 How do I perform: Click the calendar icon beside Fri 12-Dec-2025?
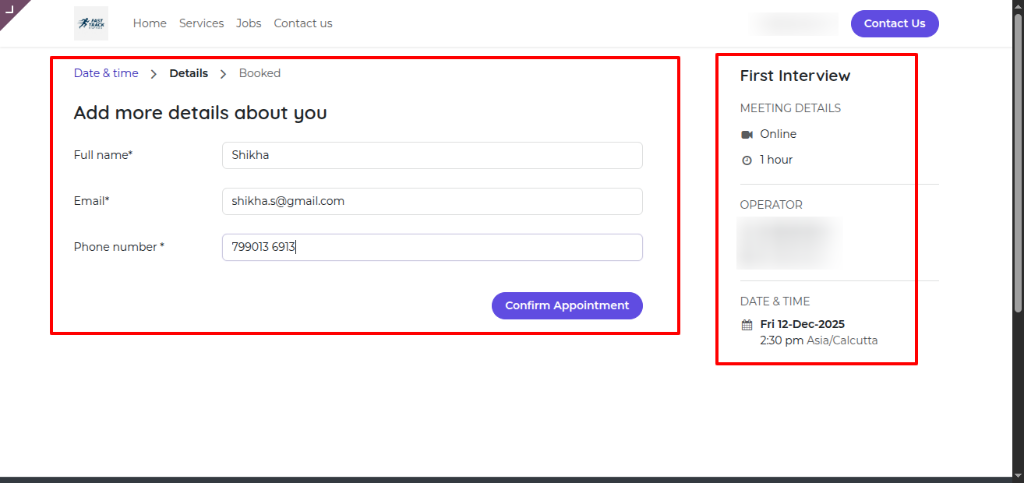coord(746,325)
